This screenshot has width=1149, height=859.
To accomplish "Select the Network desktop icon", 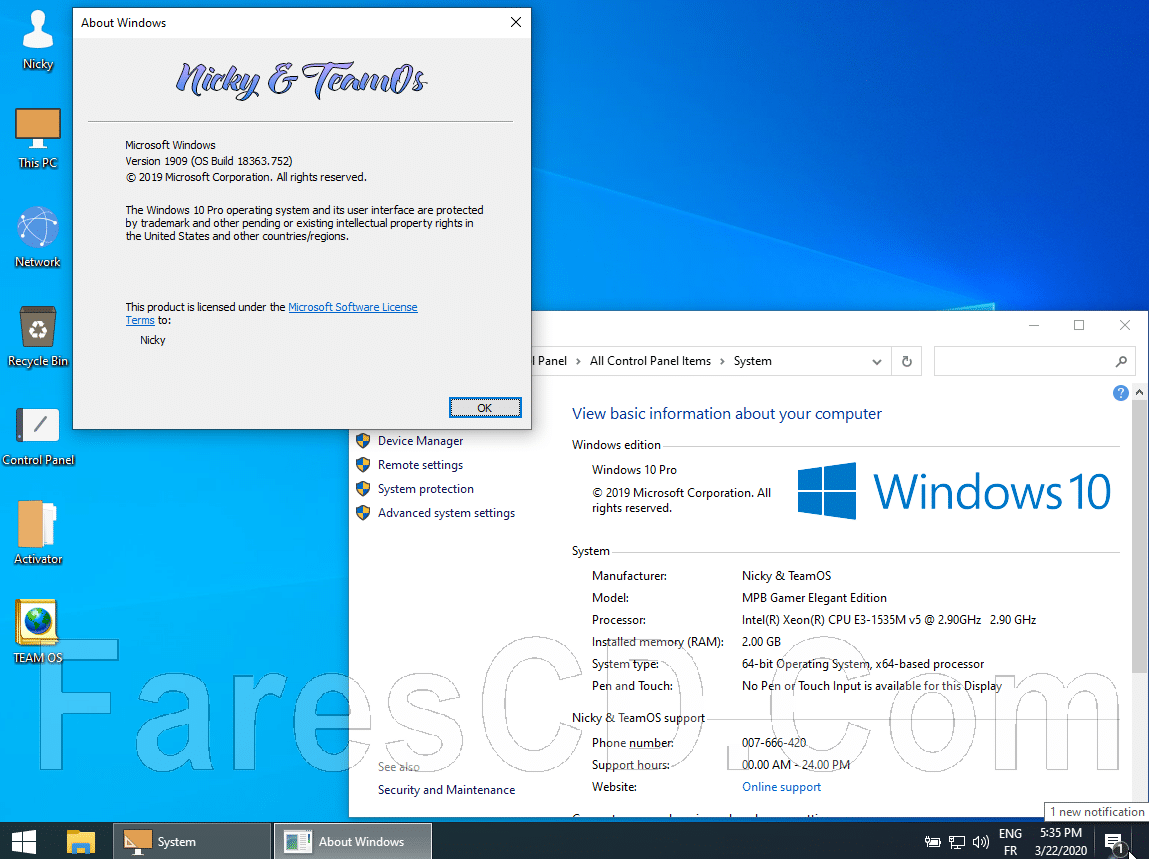I will coord(37,237).
